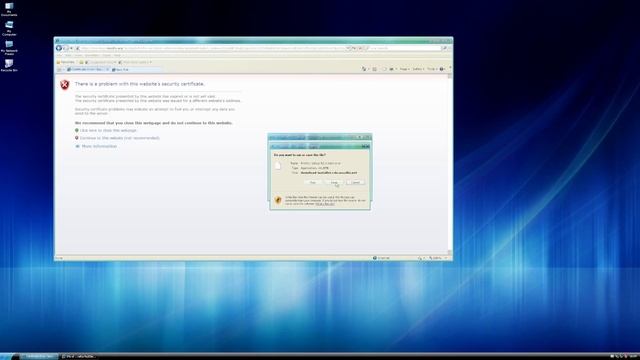Click the yellow security shield icon in the dialog
Screen dimensions: 640x360
(x=278, y=200)
